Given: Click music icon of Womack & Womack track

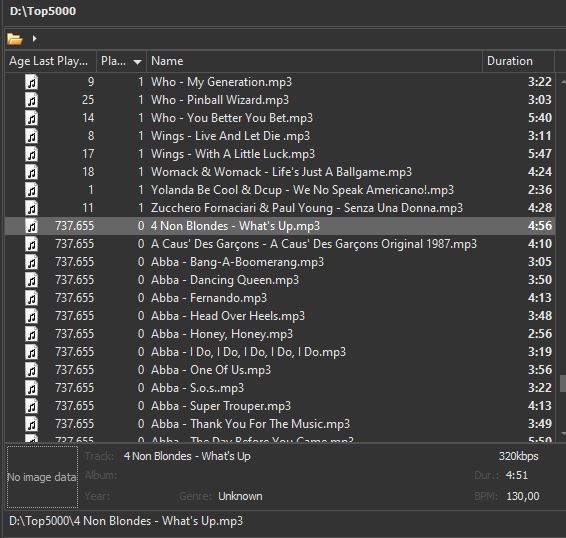Looking at the screenshot, I should 31,172.
